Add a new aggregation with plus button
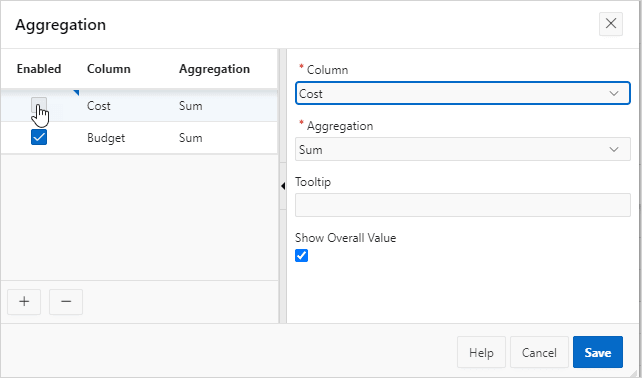Screen dimensions: 642x378 [24, 302]
